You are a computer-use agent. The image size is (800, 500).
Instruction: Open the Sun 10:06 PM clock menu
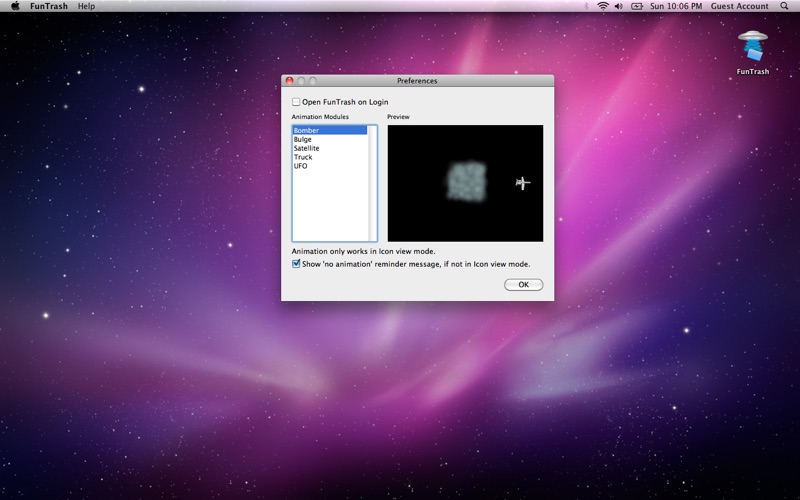[x=676, y=6]
